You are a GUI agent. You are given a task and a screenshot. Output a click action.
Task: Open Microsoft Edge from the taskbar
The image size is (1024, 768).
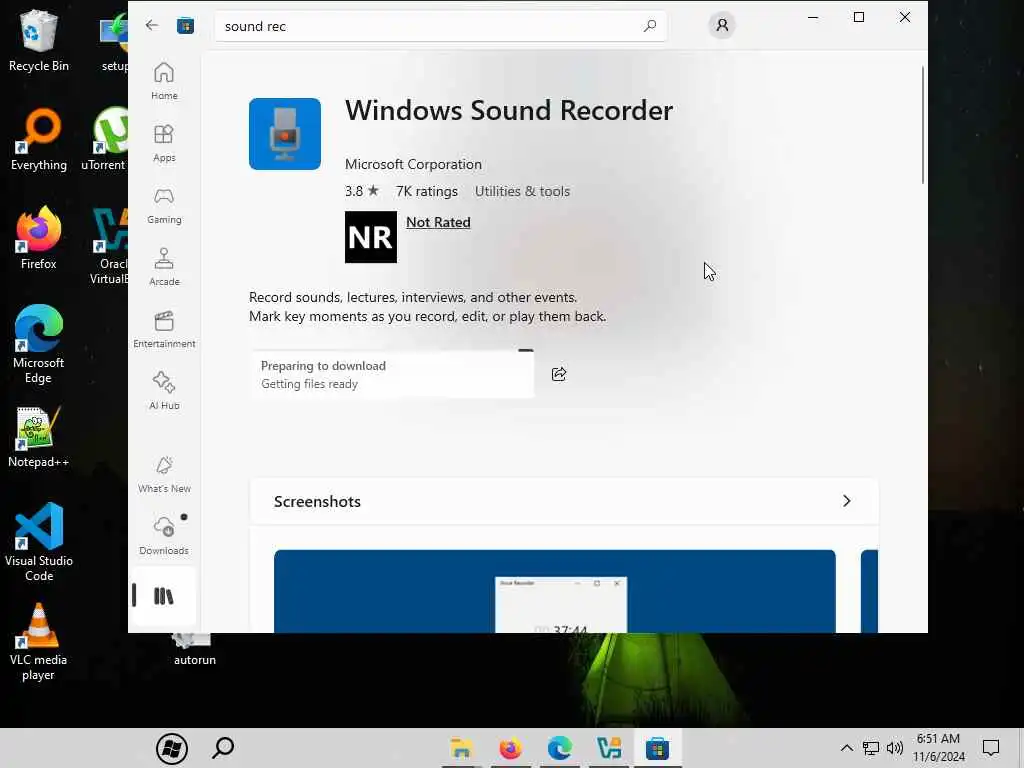click(560, 748)
